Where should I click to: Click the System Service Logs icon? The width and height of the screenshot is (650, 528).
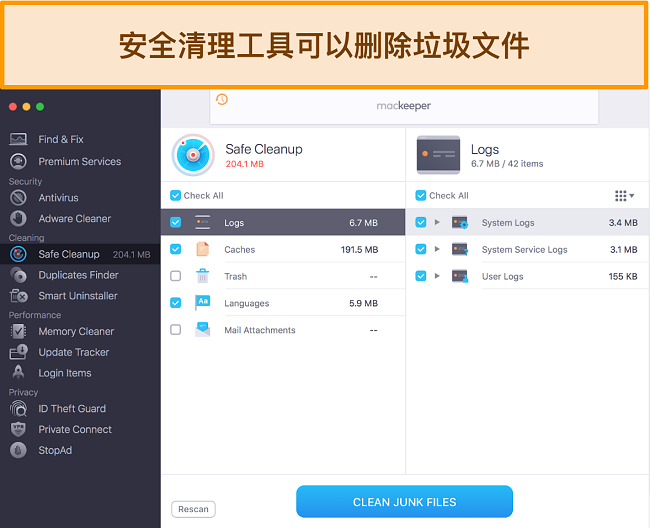[460, 249]
